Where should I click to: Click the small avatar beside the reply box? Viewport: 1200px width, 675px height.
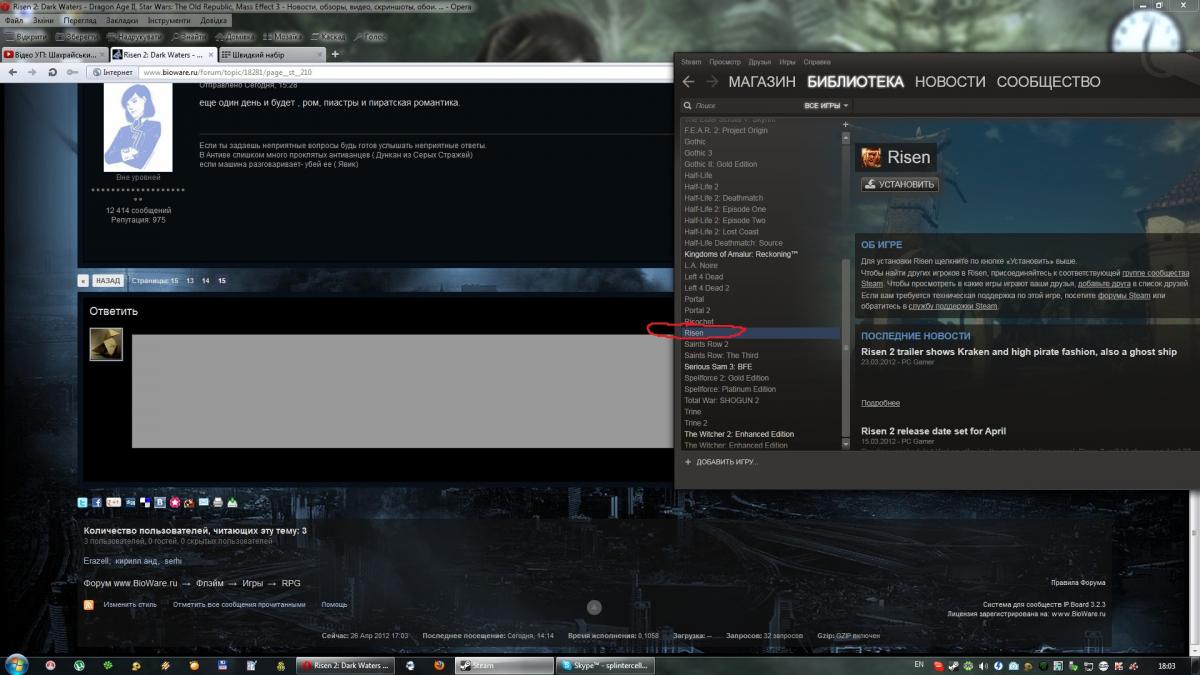click(x=106, y=344)
